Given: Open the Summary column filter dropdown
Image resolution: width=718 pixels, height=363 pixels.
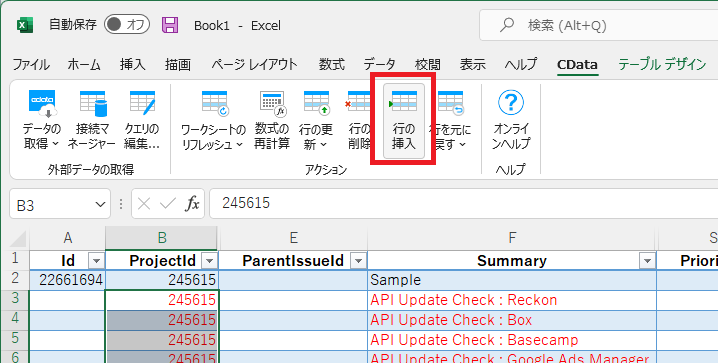Looking at the screenshot, I should click(x=647, y=261).
